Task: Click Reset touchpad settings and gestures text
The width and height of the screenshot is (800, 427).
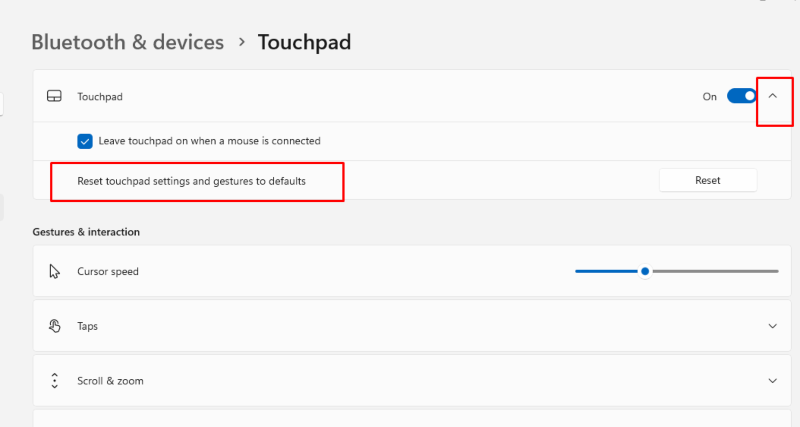Action: (191, 181)
